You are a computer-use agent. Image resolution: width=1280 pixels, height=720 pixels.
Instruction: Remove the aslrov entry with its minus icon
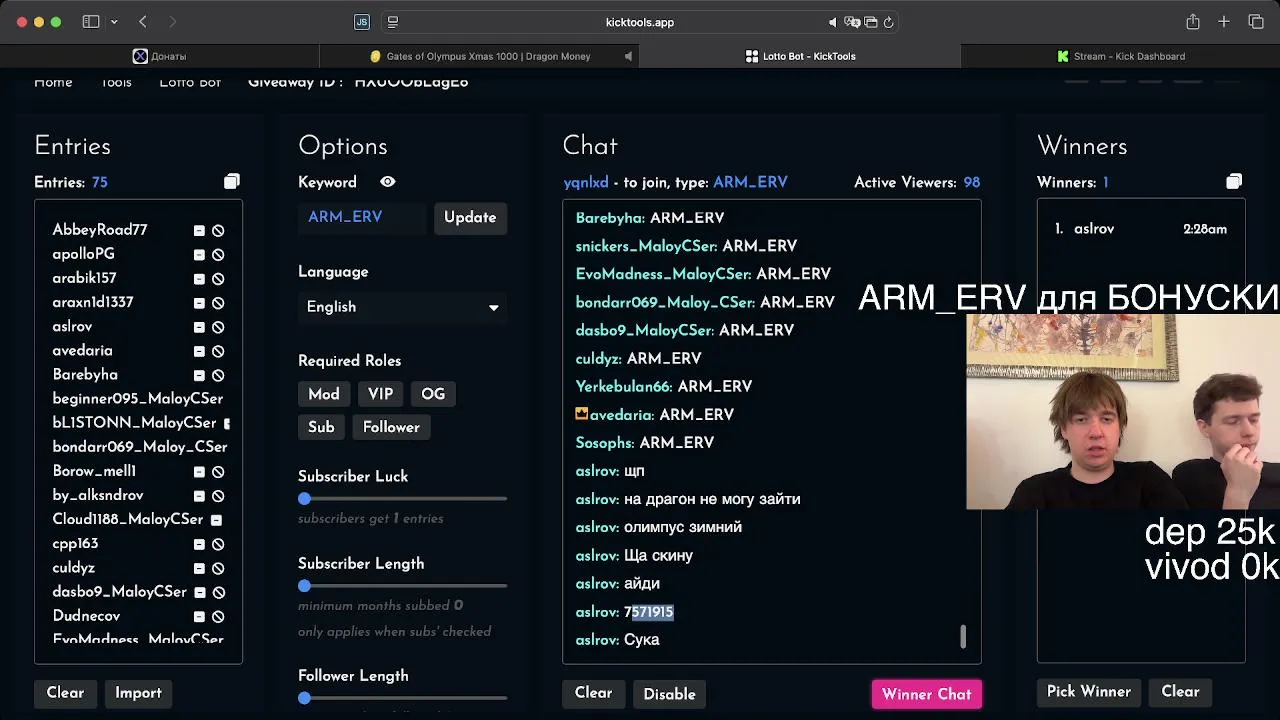[199, 327]
